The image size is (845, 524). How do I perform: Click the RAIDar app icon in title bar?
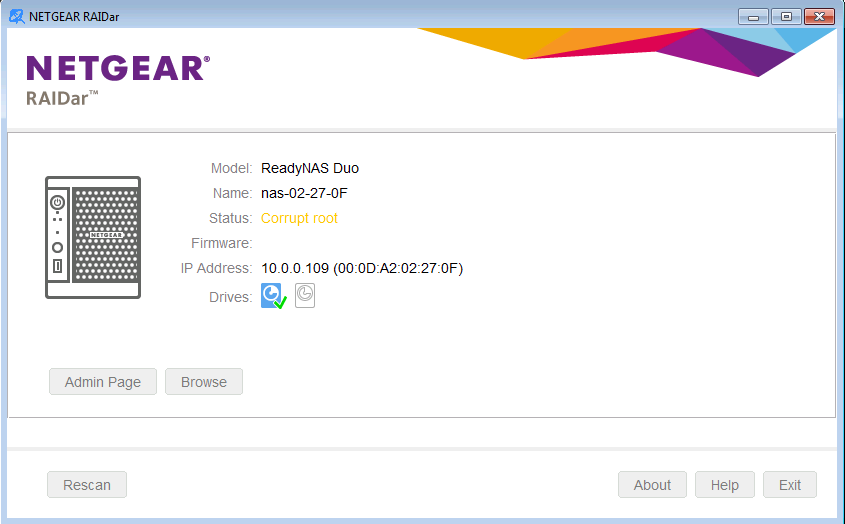coord(17,17)
